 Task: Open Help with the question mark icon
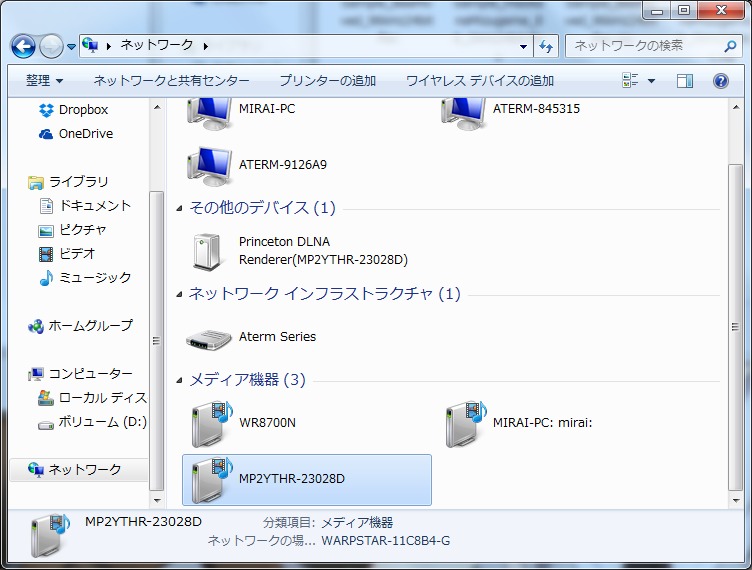pos(721,81)
